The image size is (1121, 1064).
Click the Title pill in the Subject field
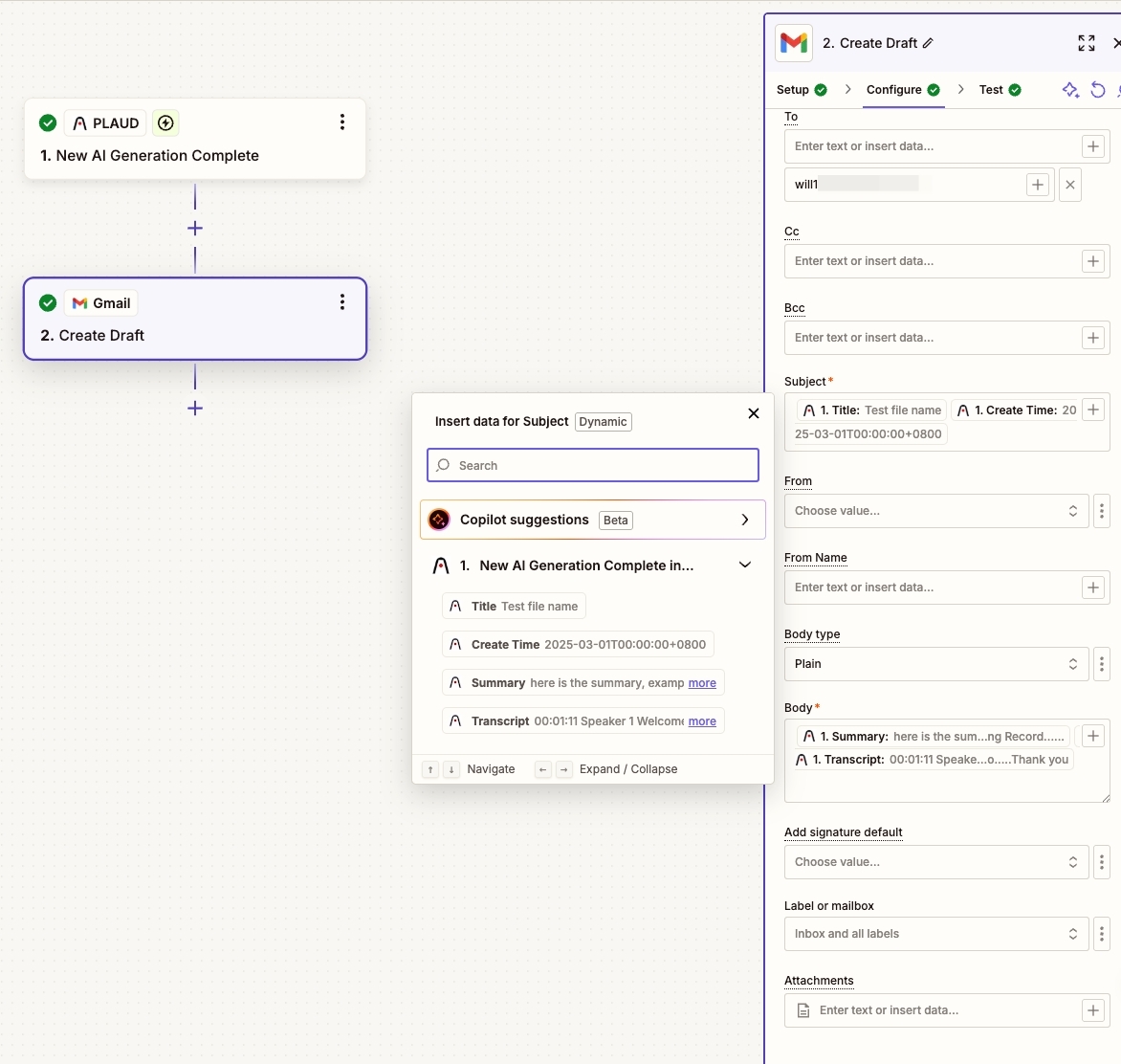point(871,410)
